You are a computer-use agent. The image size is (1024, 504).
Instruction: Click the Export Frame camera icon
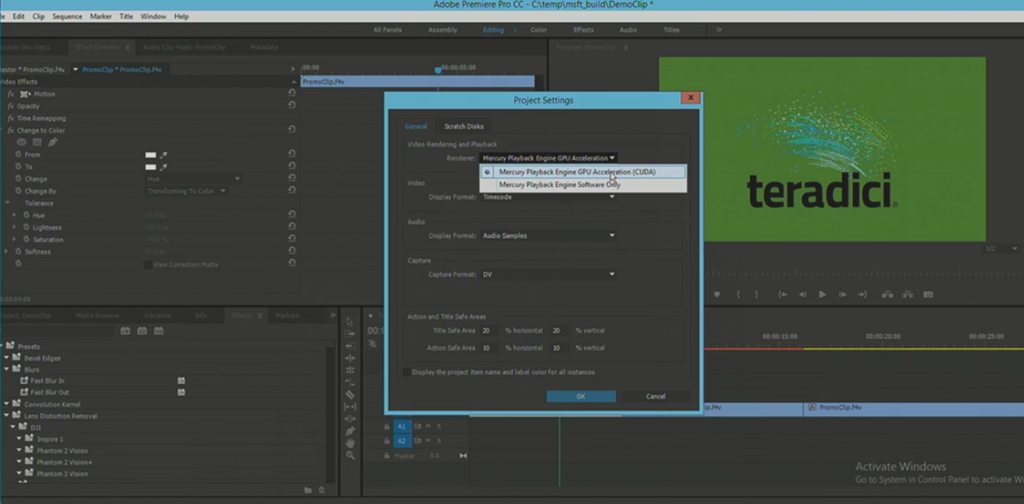coord(928,294)
